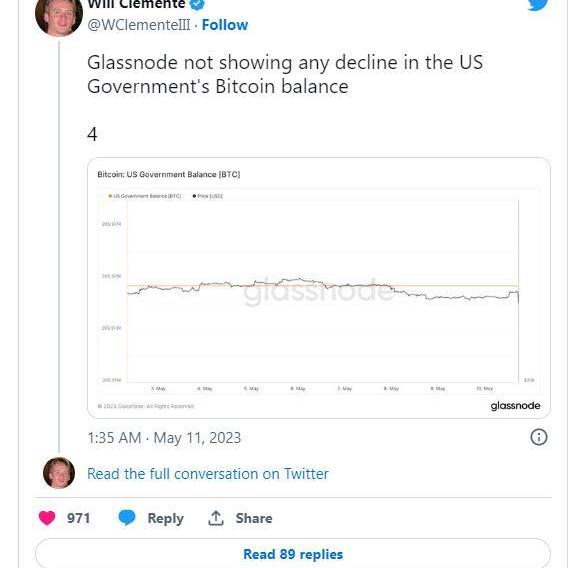Like the tweet with the pink heart
Image resolution: width=586 pixels, height=568 pixels.
pyautogui.click(x=47, y=518)
